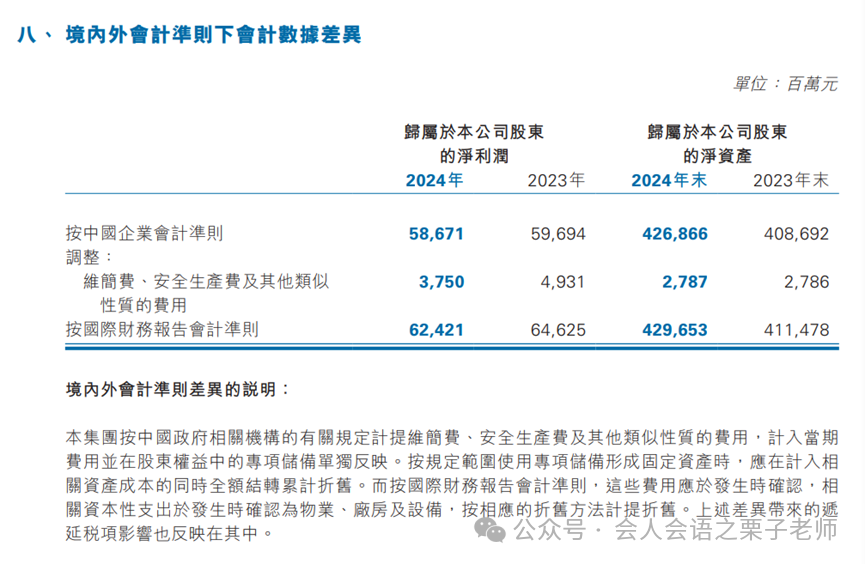Click the subheading 境內外會計準則差異的說明：

[x=178, y=390]
